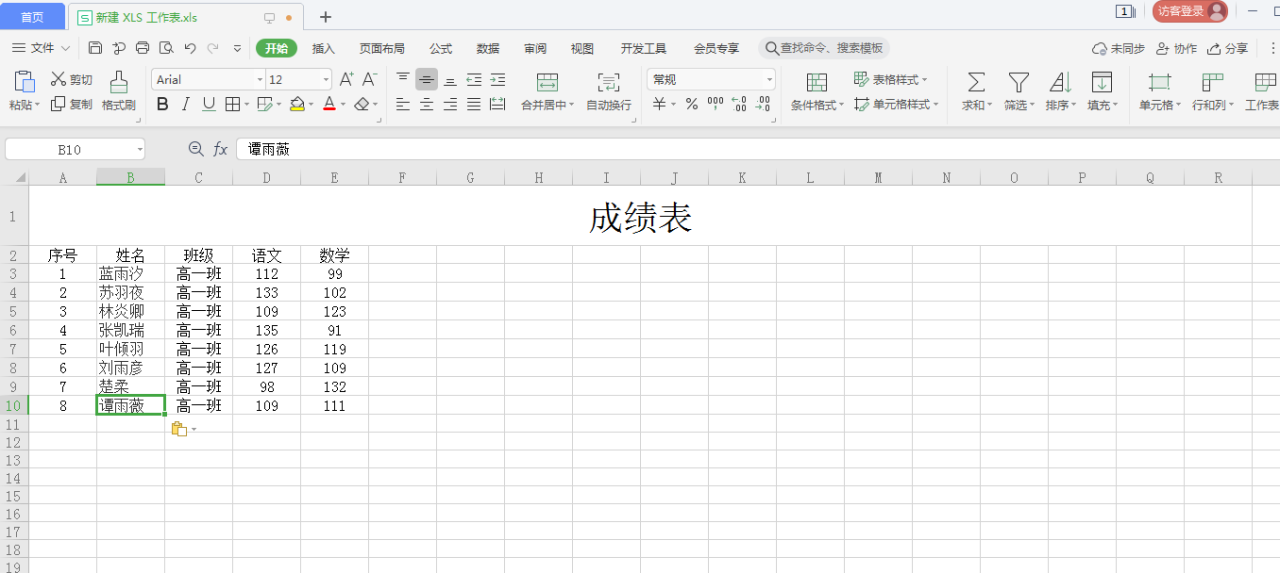Open the font size 12 dropdown
Screen dimensions: 1280x573
(326, 79)
